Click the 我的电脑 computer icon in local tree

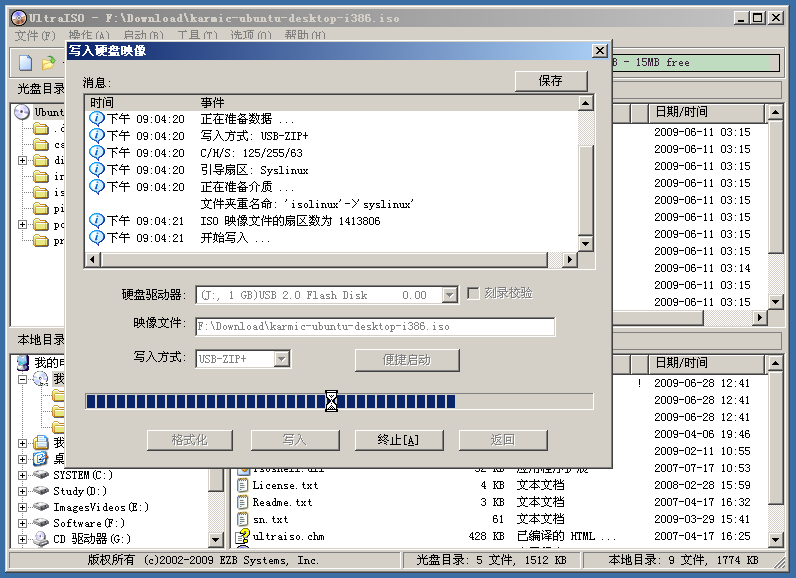pyautogui.click(x=23, y=363)
